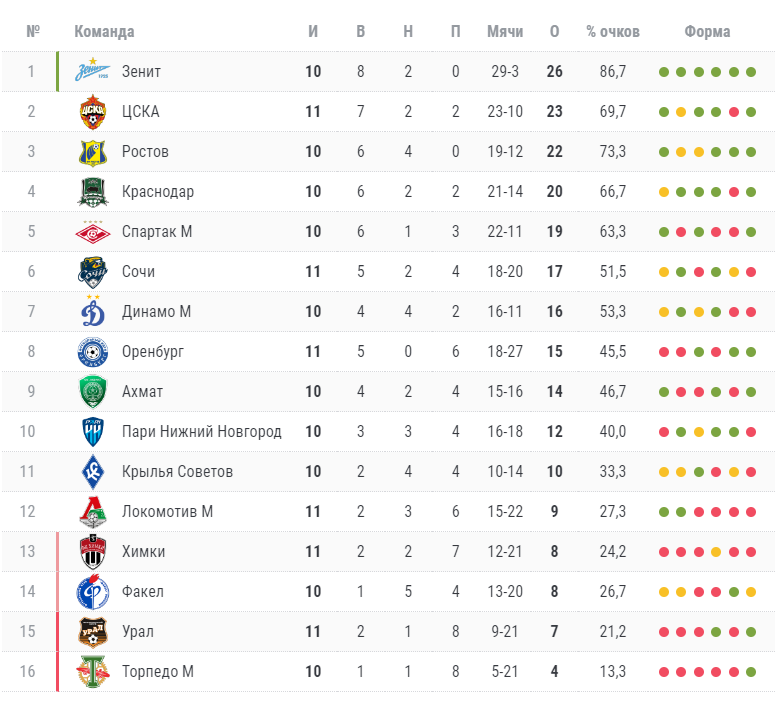The width and height of the screenshot is (784, 707).
Task: Click the Zenit club logo
Action: 93,71
